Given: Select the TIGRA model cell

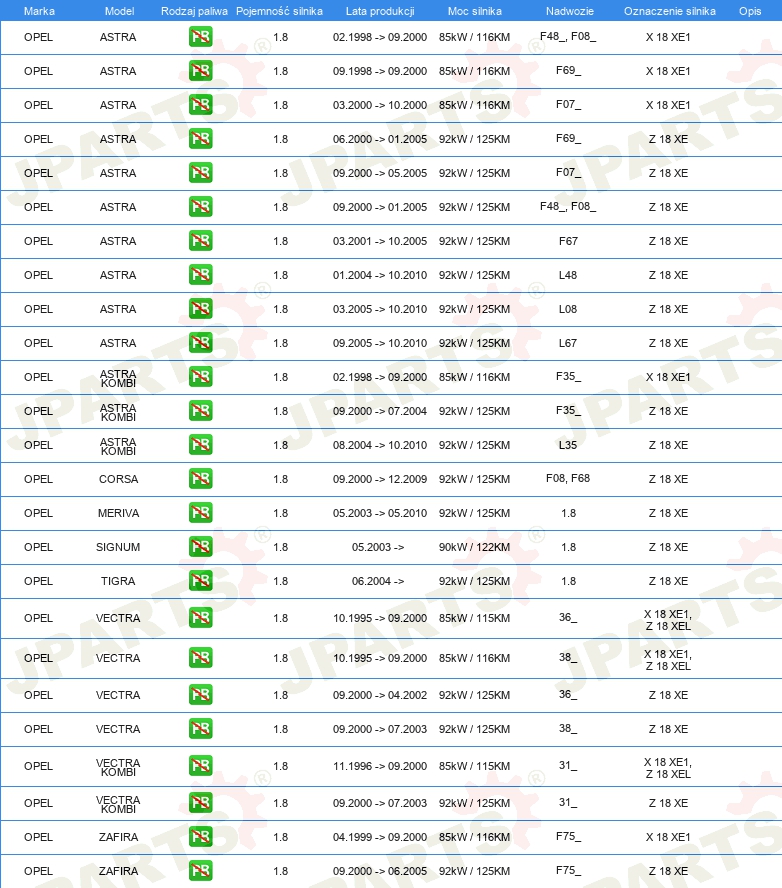Looking at the screenshot, I should point(118,581).
